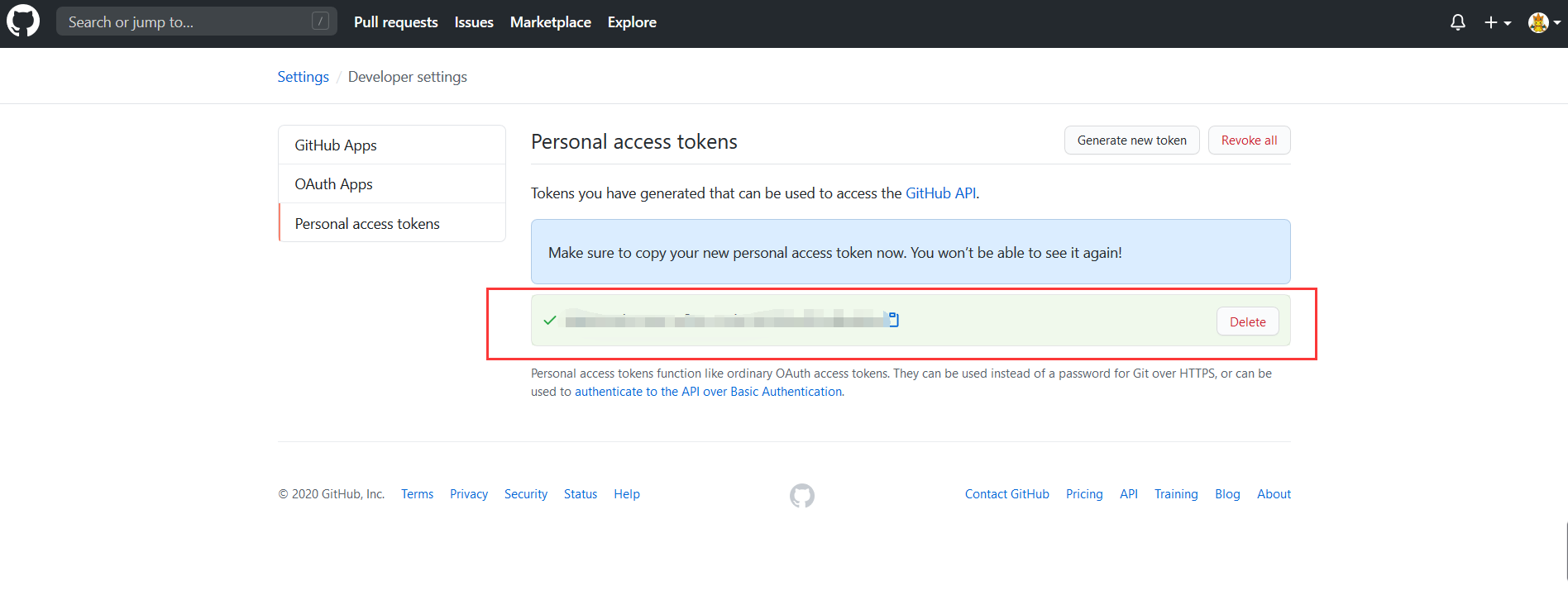Click the Revoke all button
This screenshot has height=595, width=1568.
(x=1249, y=140)
